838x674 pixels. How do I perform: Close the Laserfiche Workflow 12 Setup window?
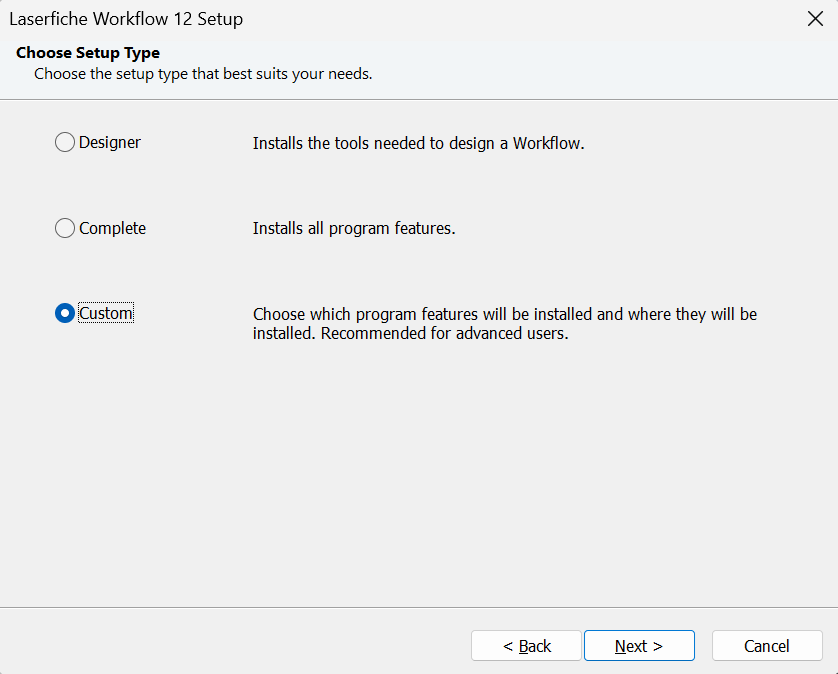point(814,19)
